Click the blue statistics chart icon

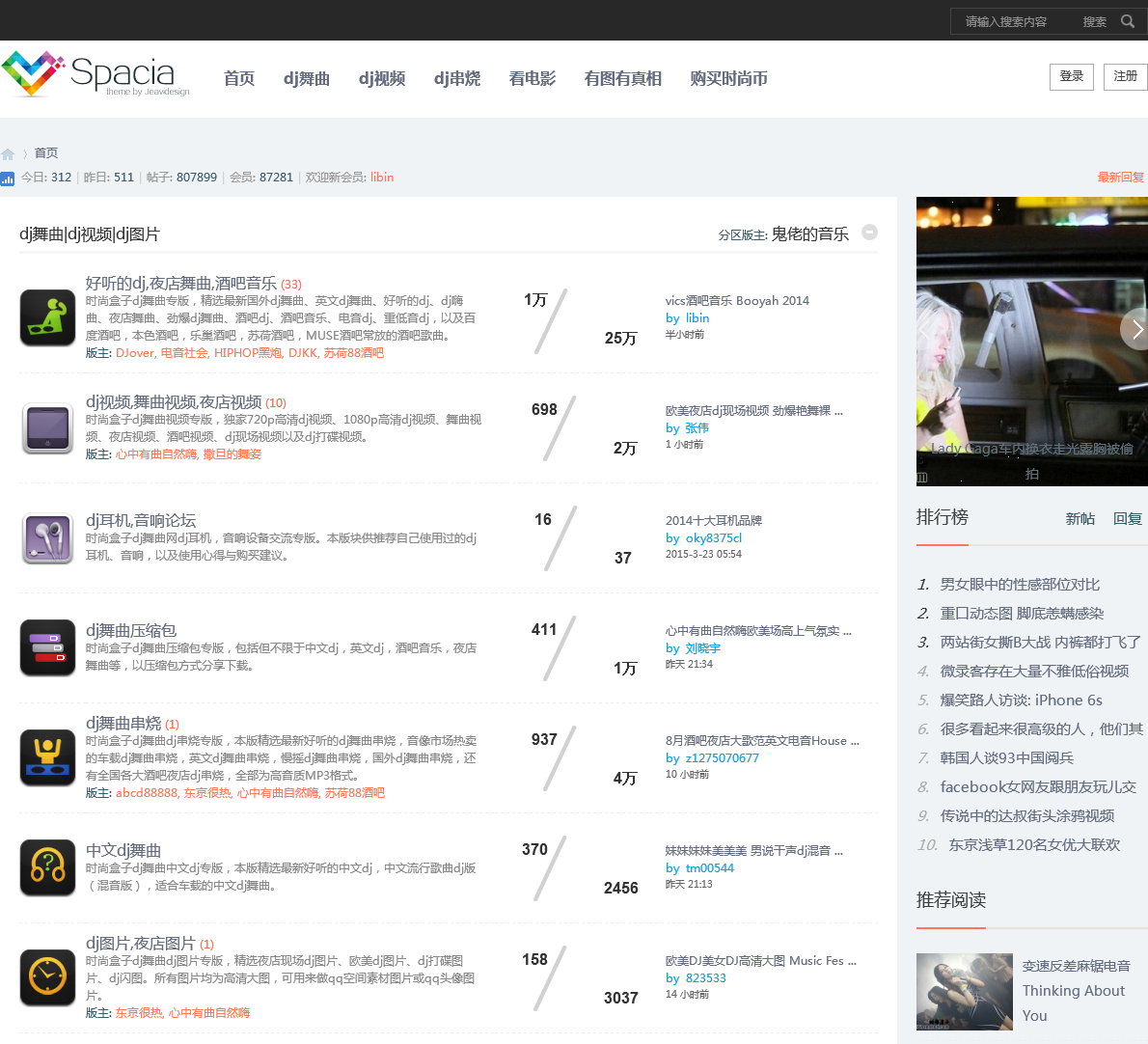click(x=8, y=178)
